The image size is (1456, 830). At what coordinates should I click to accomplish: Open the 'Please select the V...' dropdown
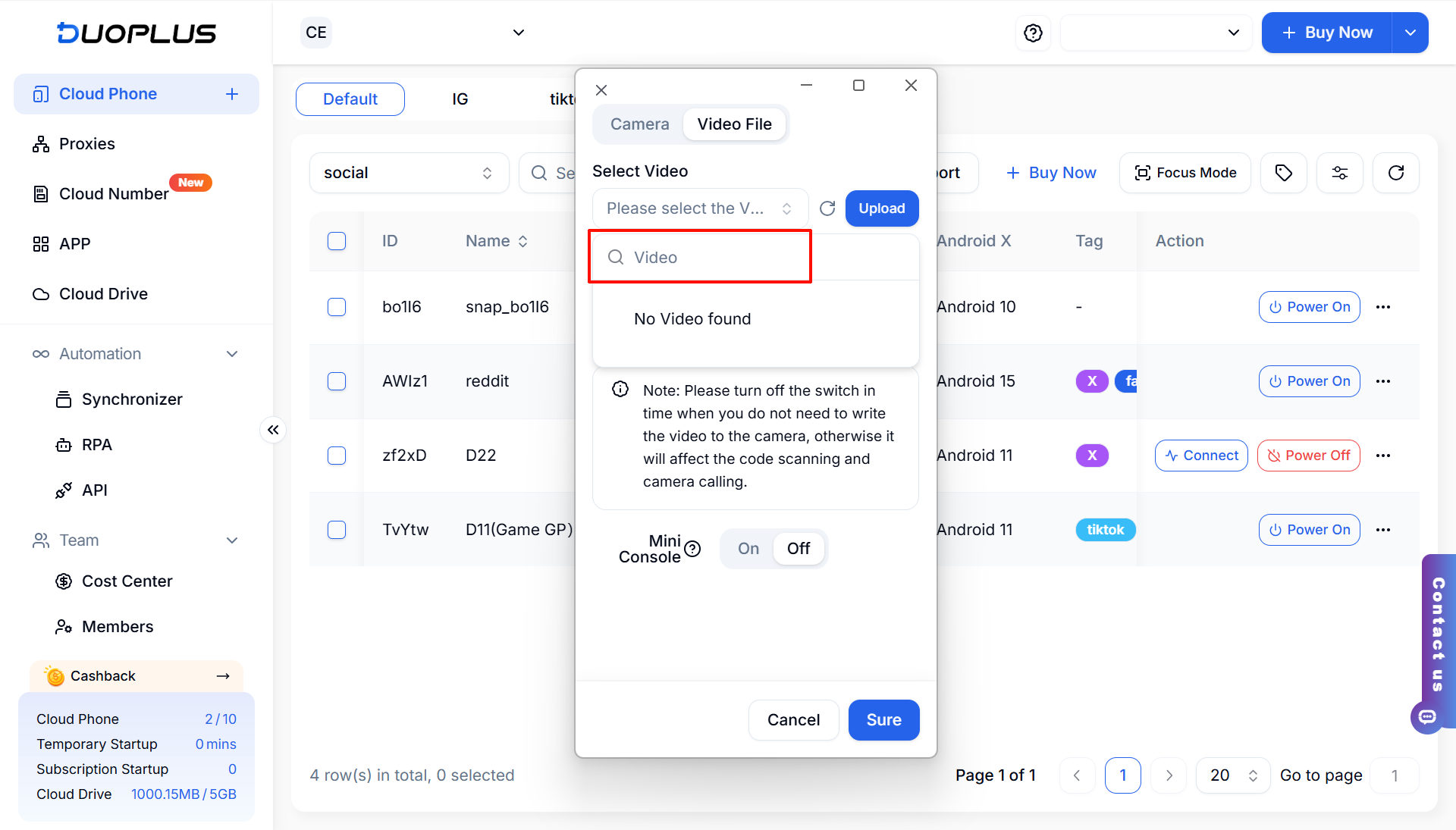pos(700,208)
